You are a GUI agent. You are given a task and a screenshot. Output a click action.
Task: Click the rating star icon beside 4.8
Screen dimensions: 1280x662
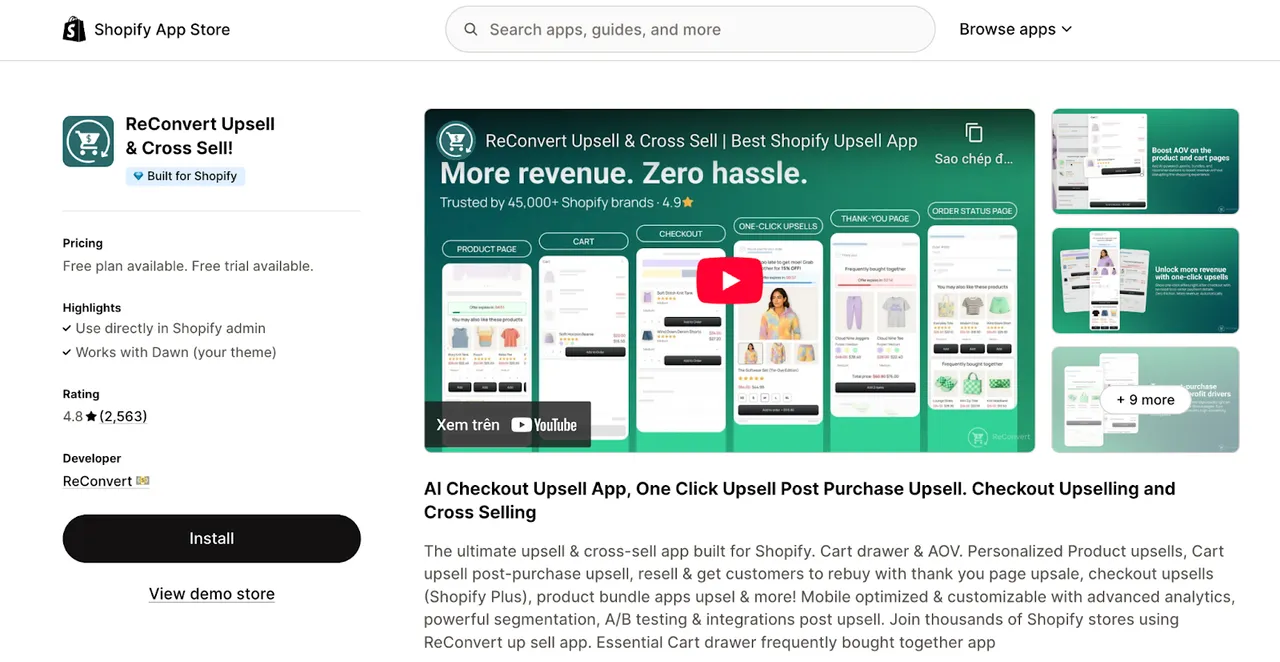point(91,416)
